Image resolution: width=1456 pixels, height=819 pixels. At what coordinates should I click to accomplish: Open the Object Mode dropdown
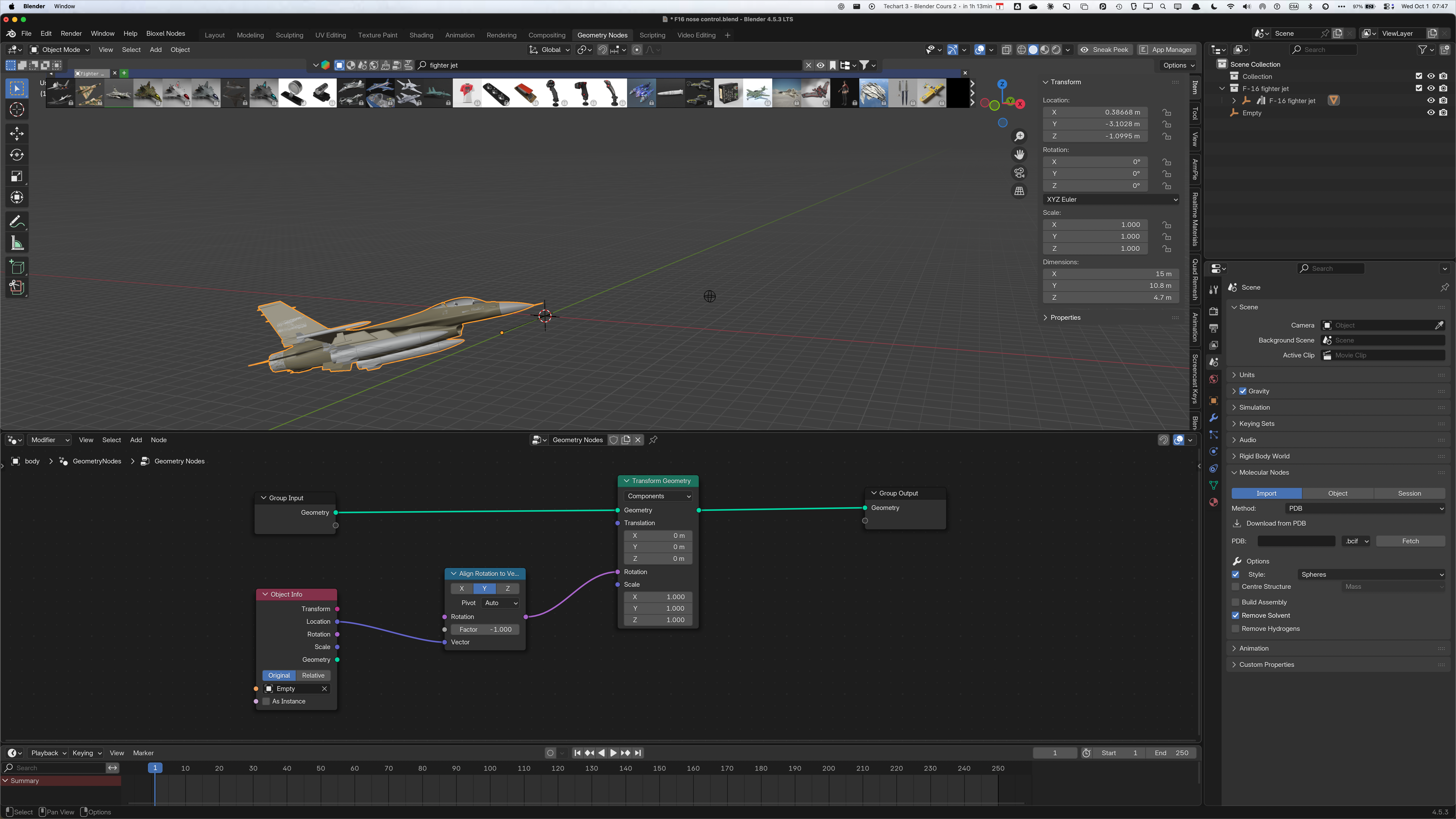(60, 50)
